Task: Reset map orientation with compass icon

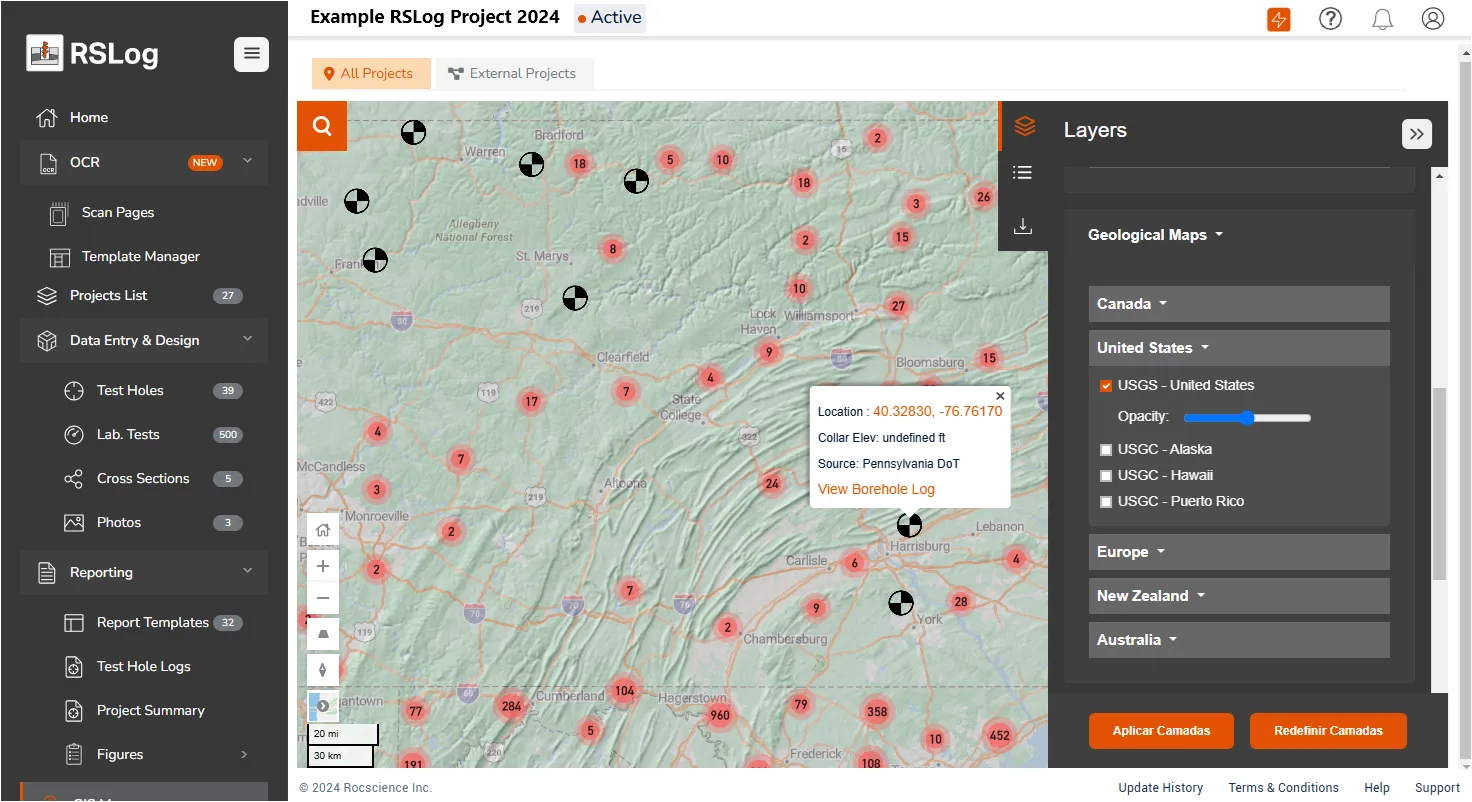Action: click(x=322, y=670)
